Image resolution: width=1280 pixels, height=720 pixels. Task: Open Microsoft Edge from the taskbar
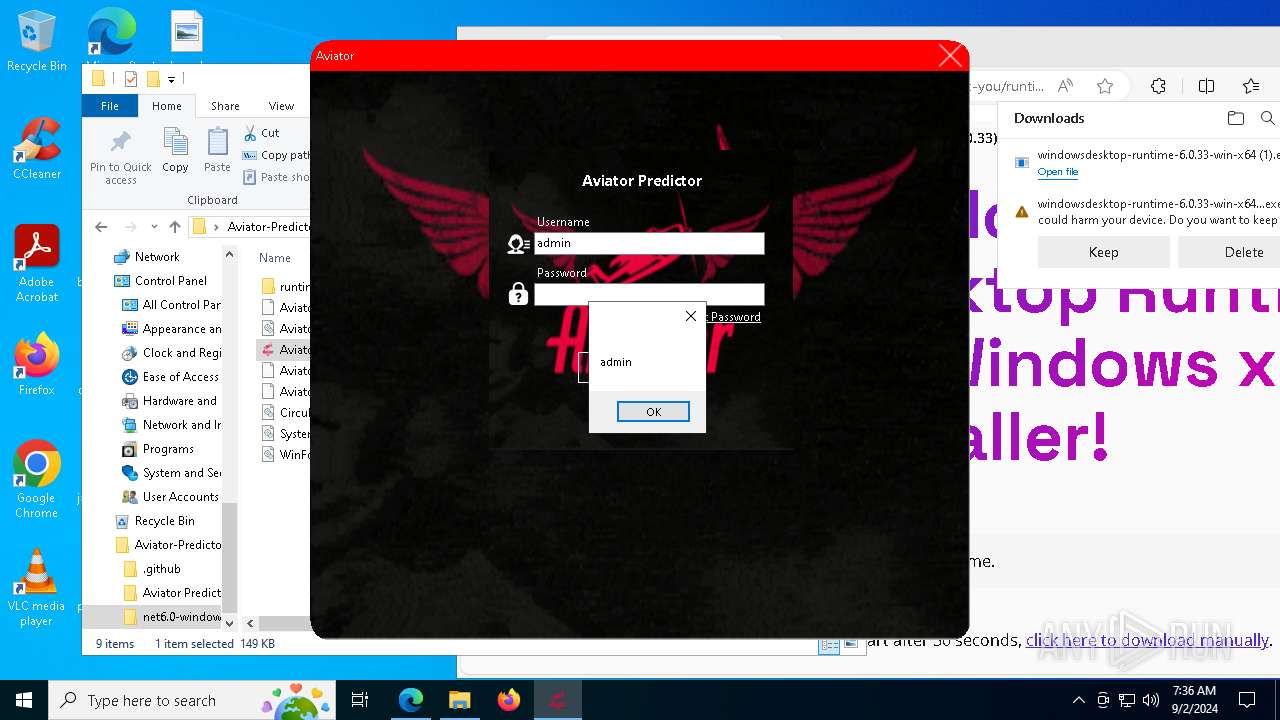411,700
